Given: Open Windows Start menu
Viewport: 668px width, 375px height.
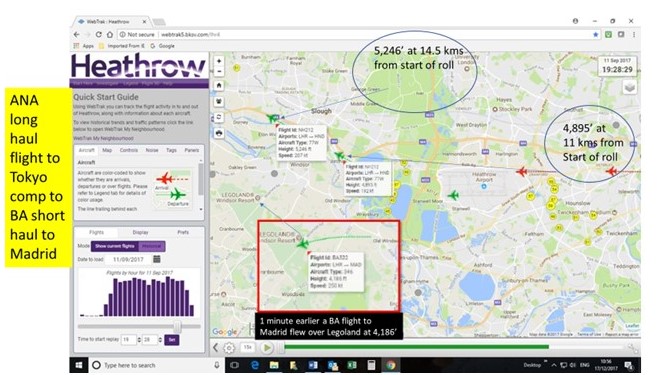Looking at the screenshot, I should [79, 365].
